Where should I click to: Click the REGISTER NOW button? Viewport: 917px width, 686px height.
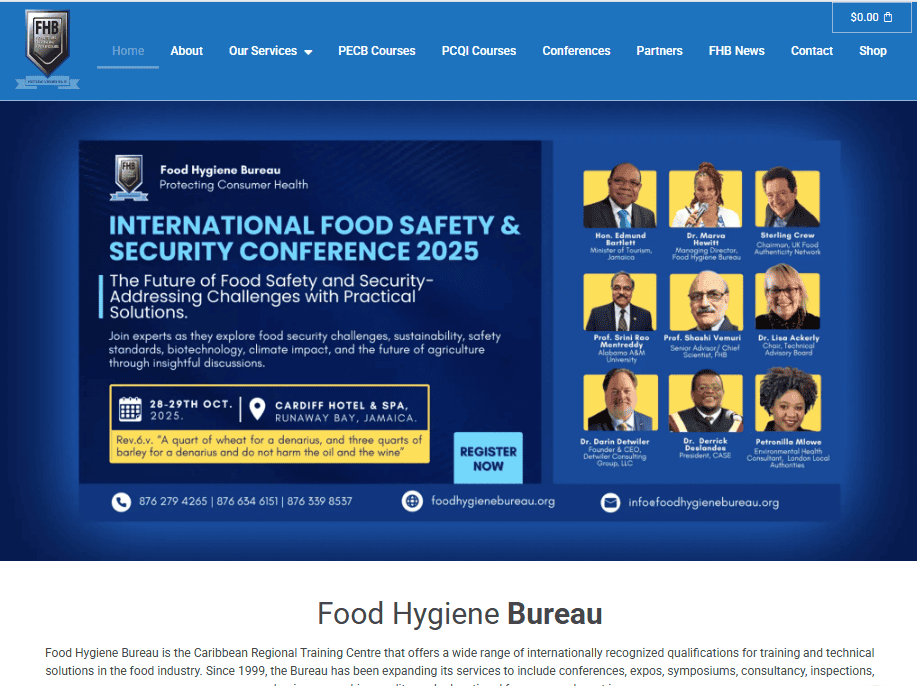pos(488,458)
